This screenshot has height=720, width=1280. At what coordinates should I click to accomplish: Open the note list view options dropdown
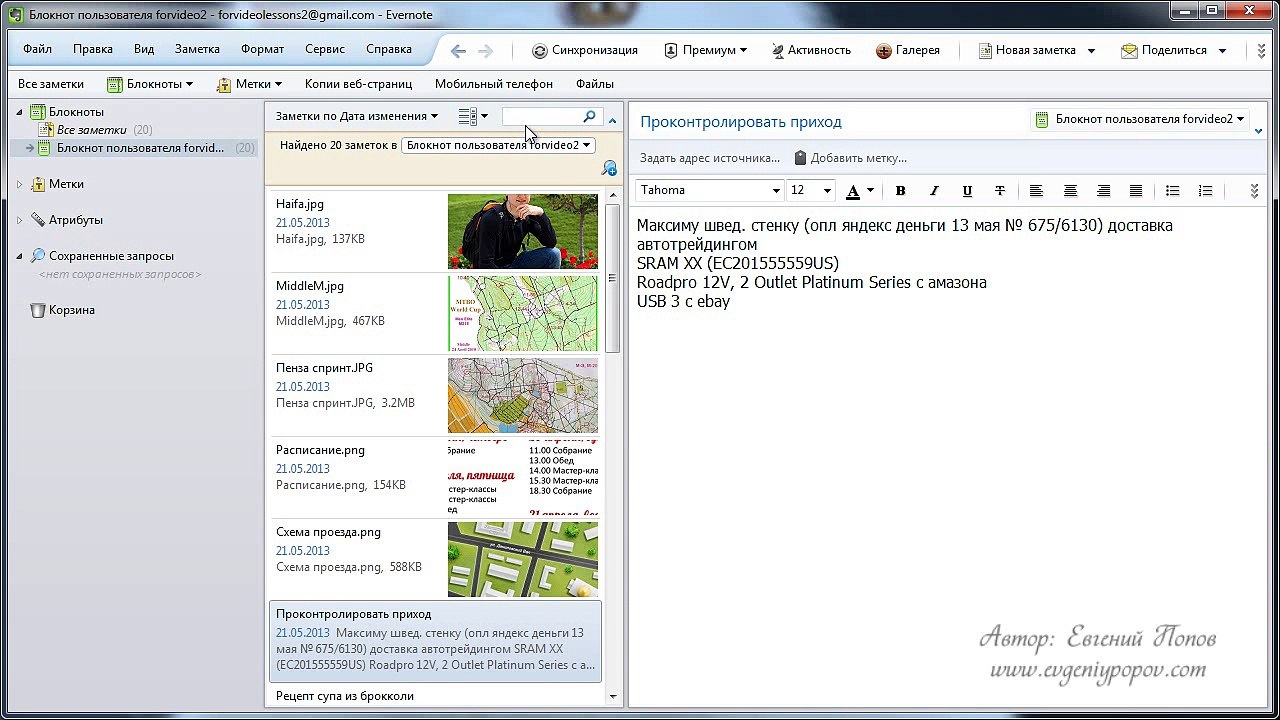tap(473, 117)
